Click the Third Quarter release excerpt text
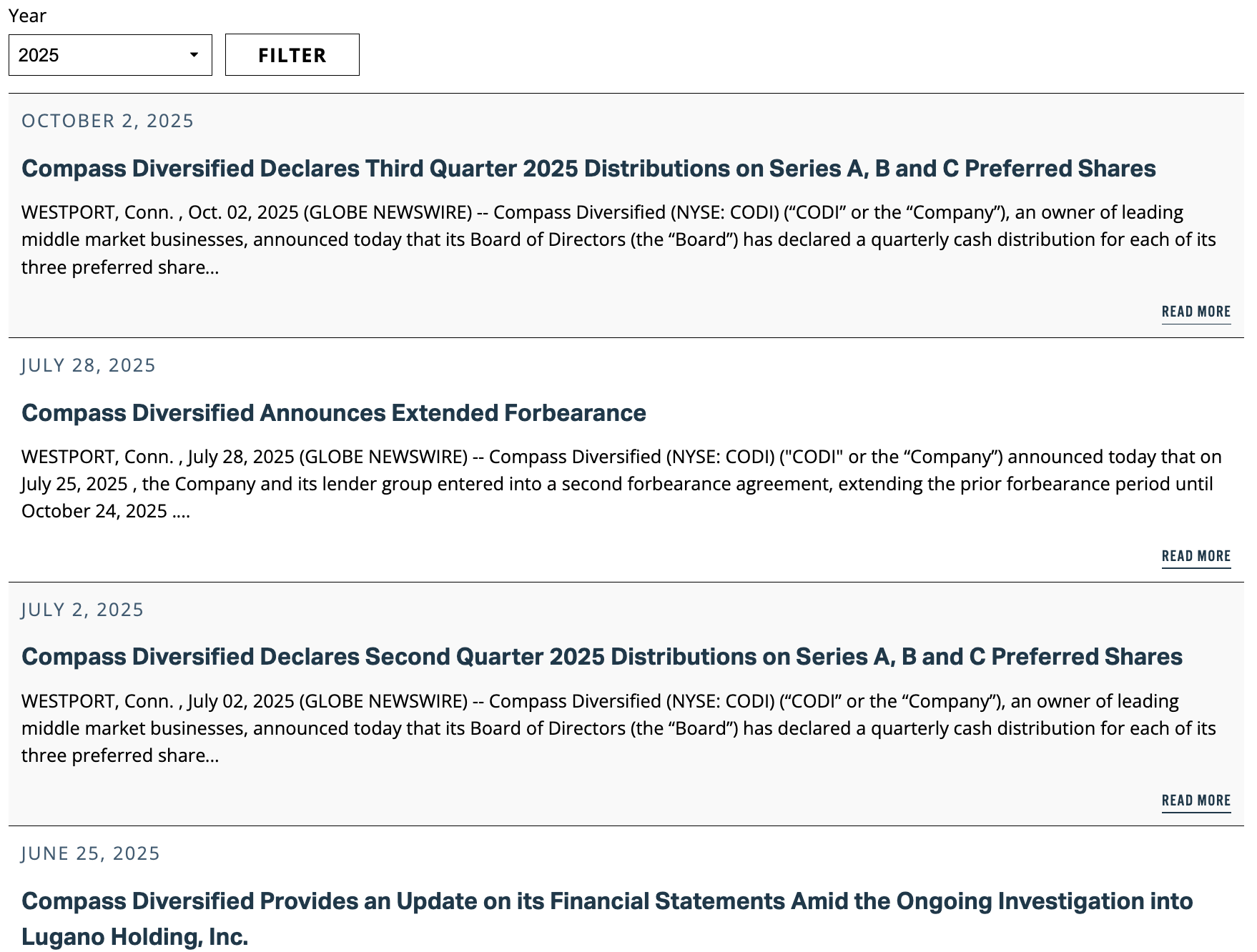1257x952 pixels. [x=618, y=239]
